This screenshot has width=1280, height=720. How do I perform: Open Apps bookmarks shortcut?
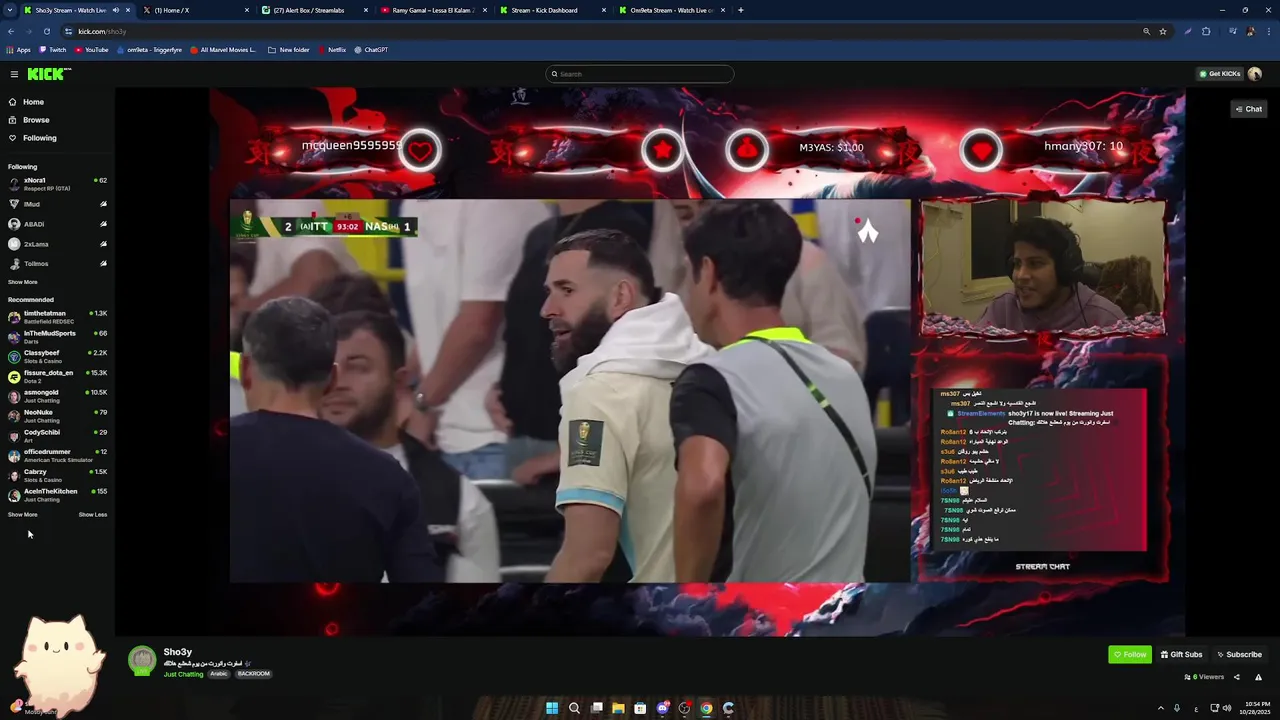(18, 49)
